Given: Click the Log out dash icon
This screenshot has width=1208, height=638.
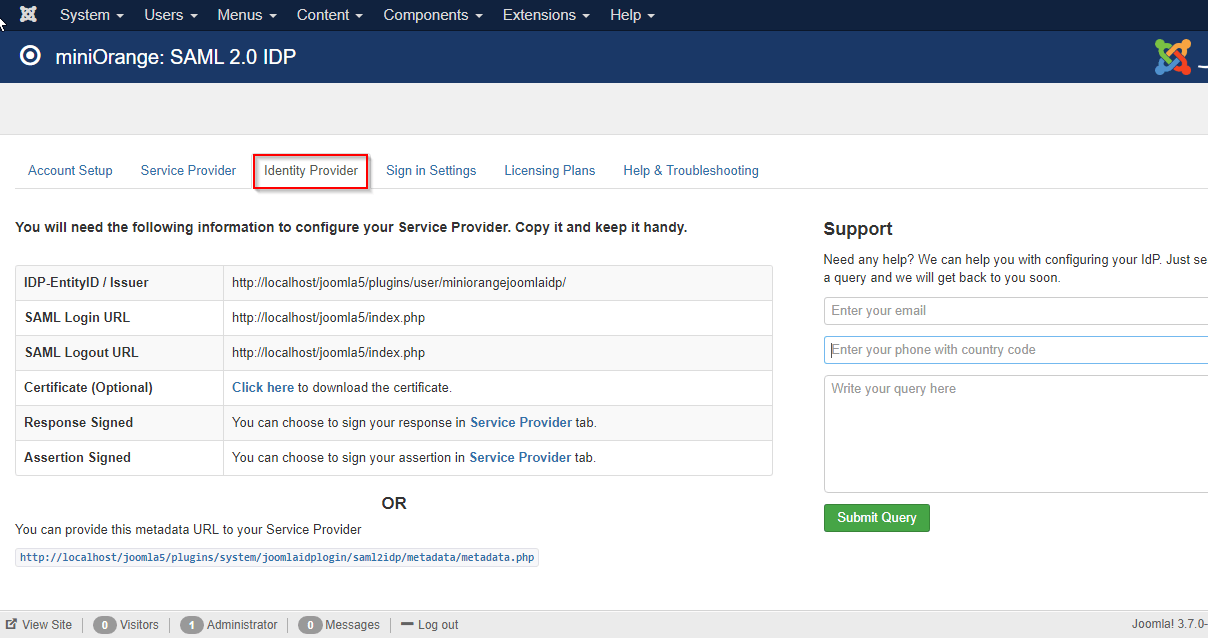Looking at the screenshot, I should 407,624.
